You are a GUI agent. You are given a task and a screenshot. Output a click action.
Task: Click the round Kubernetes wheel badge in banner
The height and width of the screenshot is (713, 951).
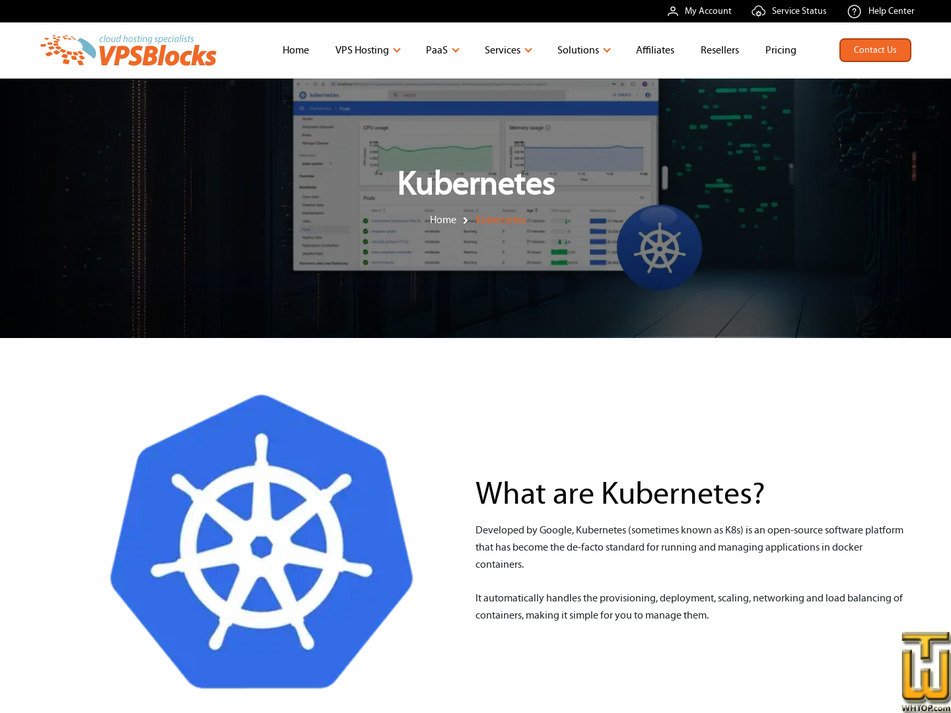pyautogui.click(x=659, y=247)
